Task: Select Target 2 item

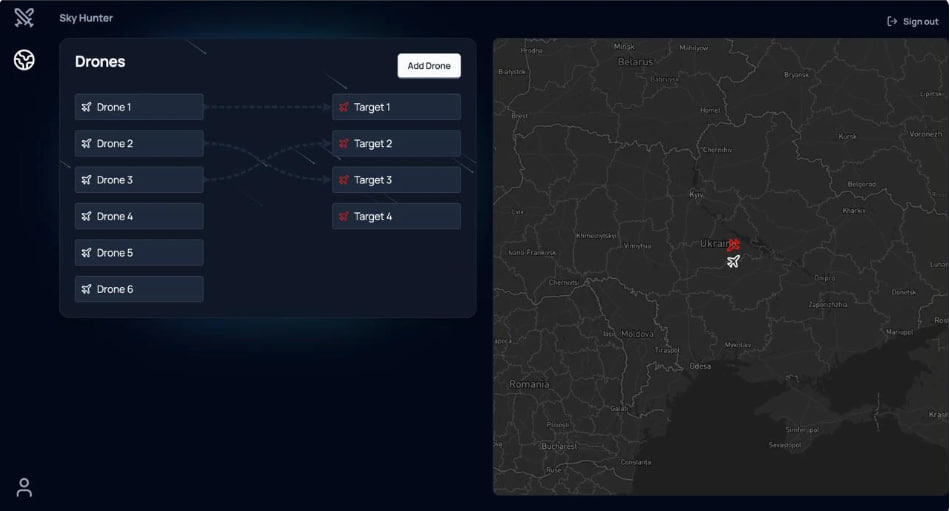Action: [396, 143]
